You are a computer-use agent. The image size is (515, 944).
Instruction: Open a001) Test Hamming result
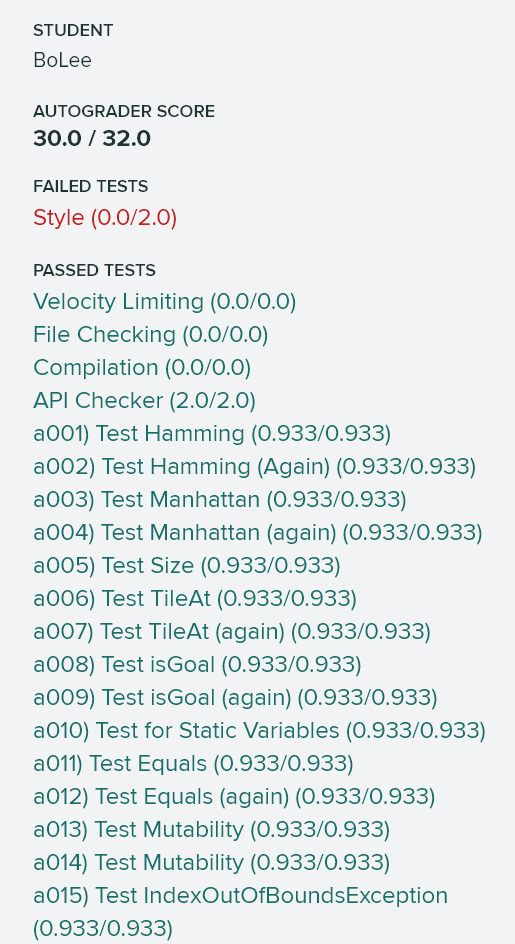pos(212,434)
